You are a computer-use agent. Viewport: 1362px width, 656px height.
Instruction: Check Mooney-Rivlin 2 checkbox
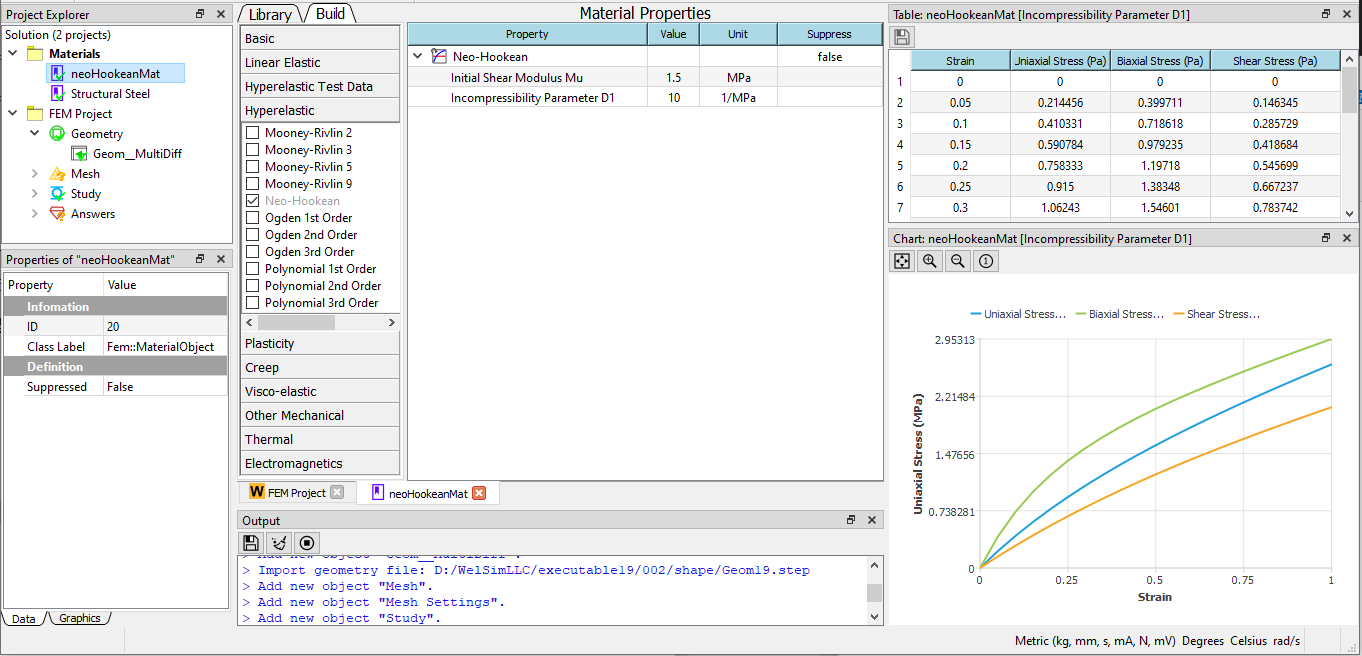(252, 133)
